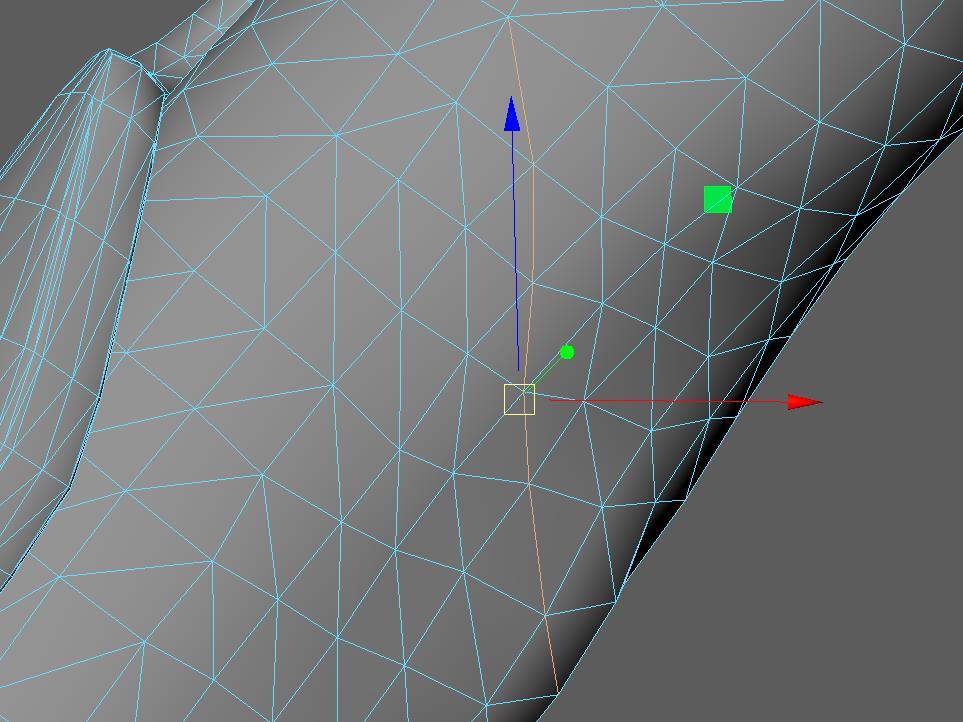This screenshot has height=722, width=963.
Task: Click the red X-axis arrowhead
Action: (803, 402)
